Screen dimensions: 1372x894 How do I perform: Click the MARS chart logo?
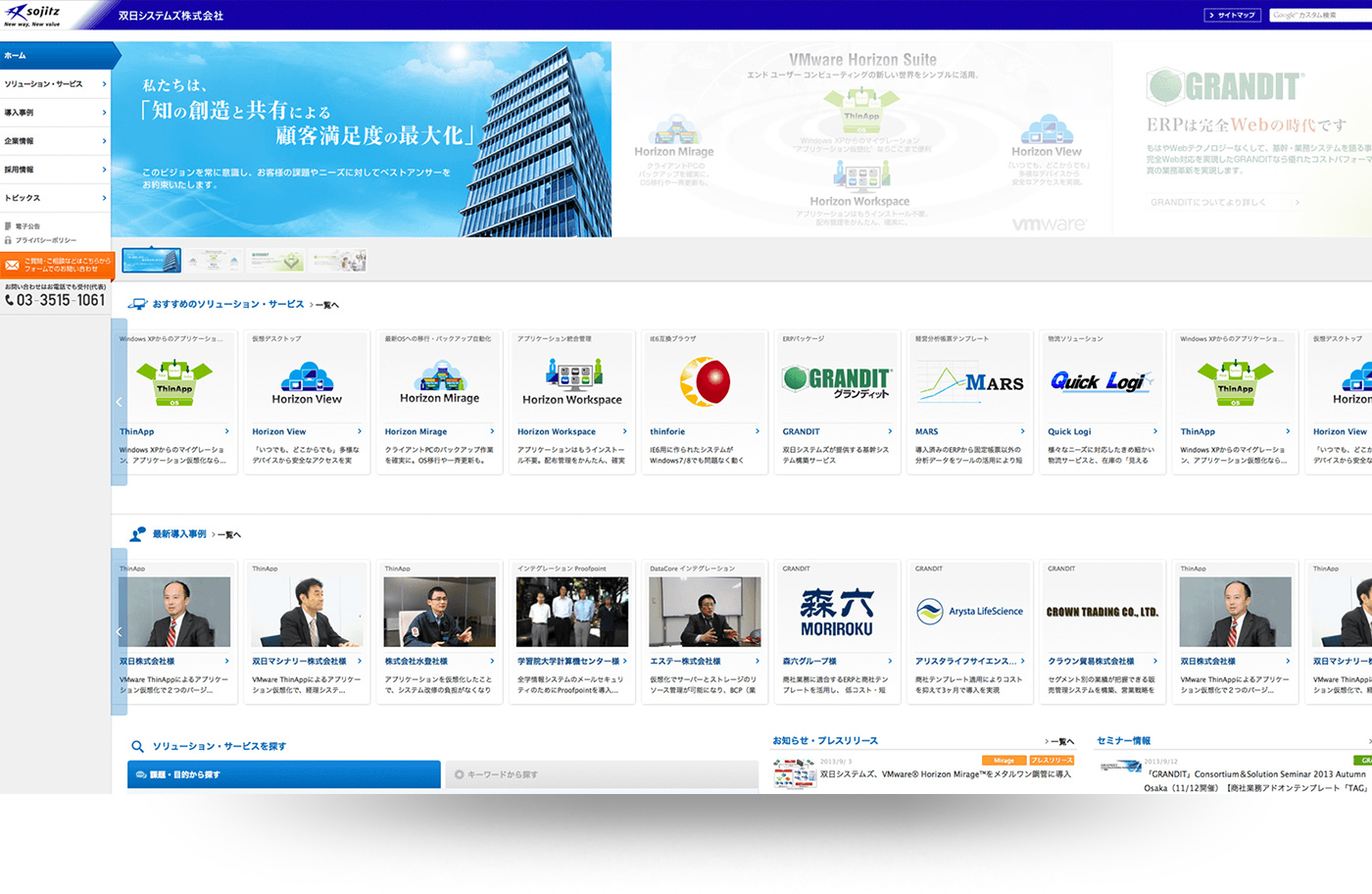(x=970, y=382)
